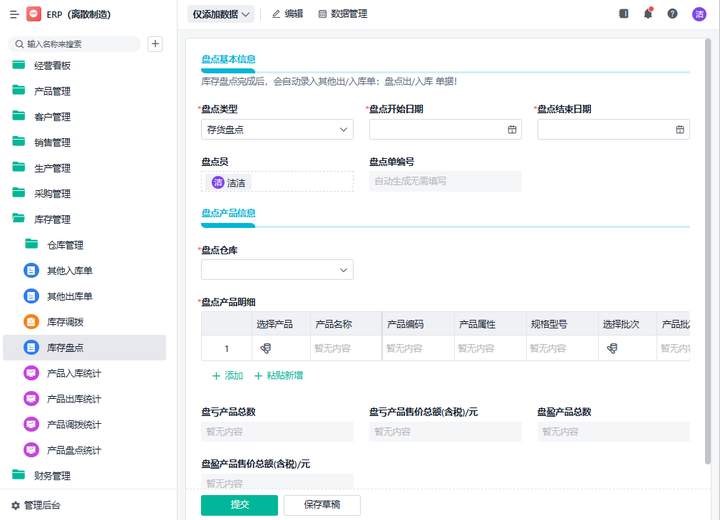The height and width of the screenshot is (520, 720).
Task: Expand the 盘点类型 dropdown
Action: point(277,130)
